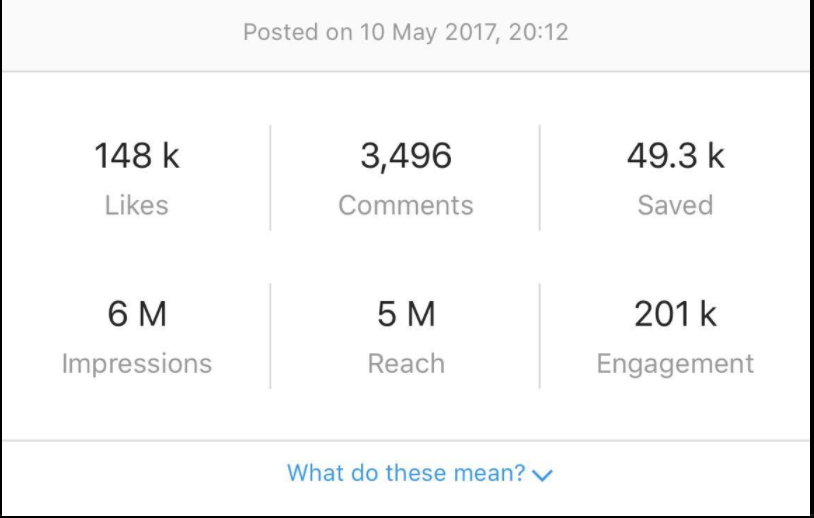The height and width of the screenshot is (518, 814).
Task: Select the Reach label
Action: point(406,364)
